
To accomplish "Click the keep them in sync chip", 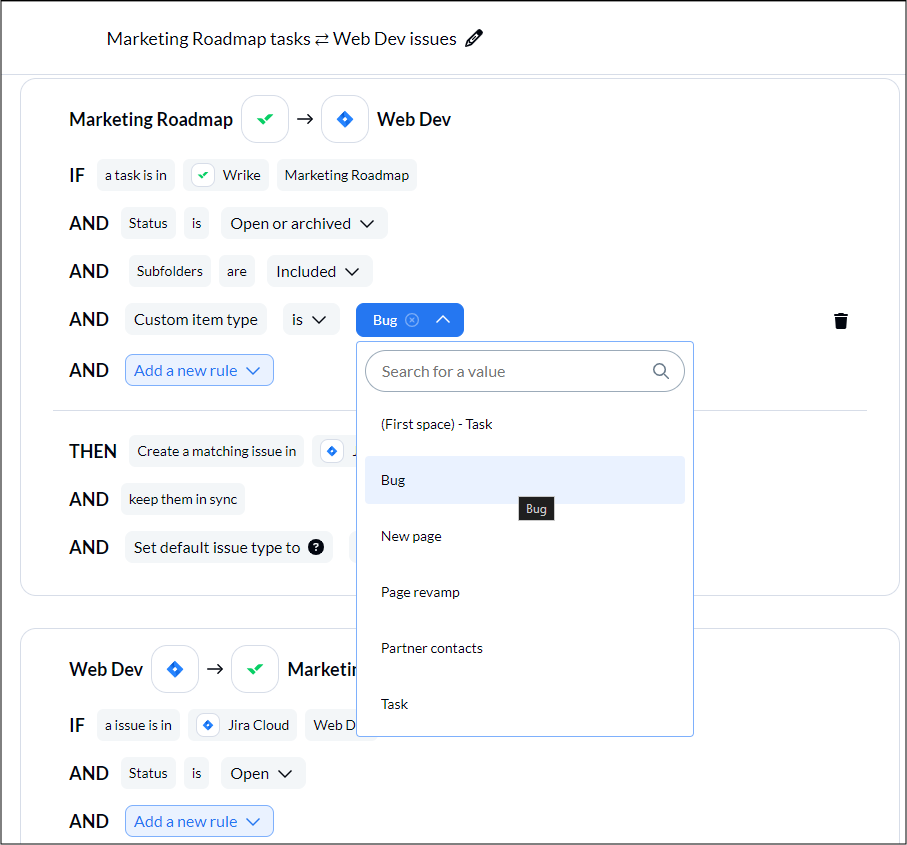I will (x=183, y=499).
